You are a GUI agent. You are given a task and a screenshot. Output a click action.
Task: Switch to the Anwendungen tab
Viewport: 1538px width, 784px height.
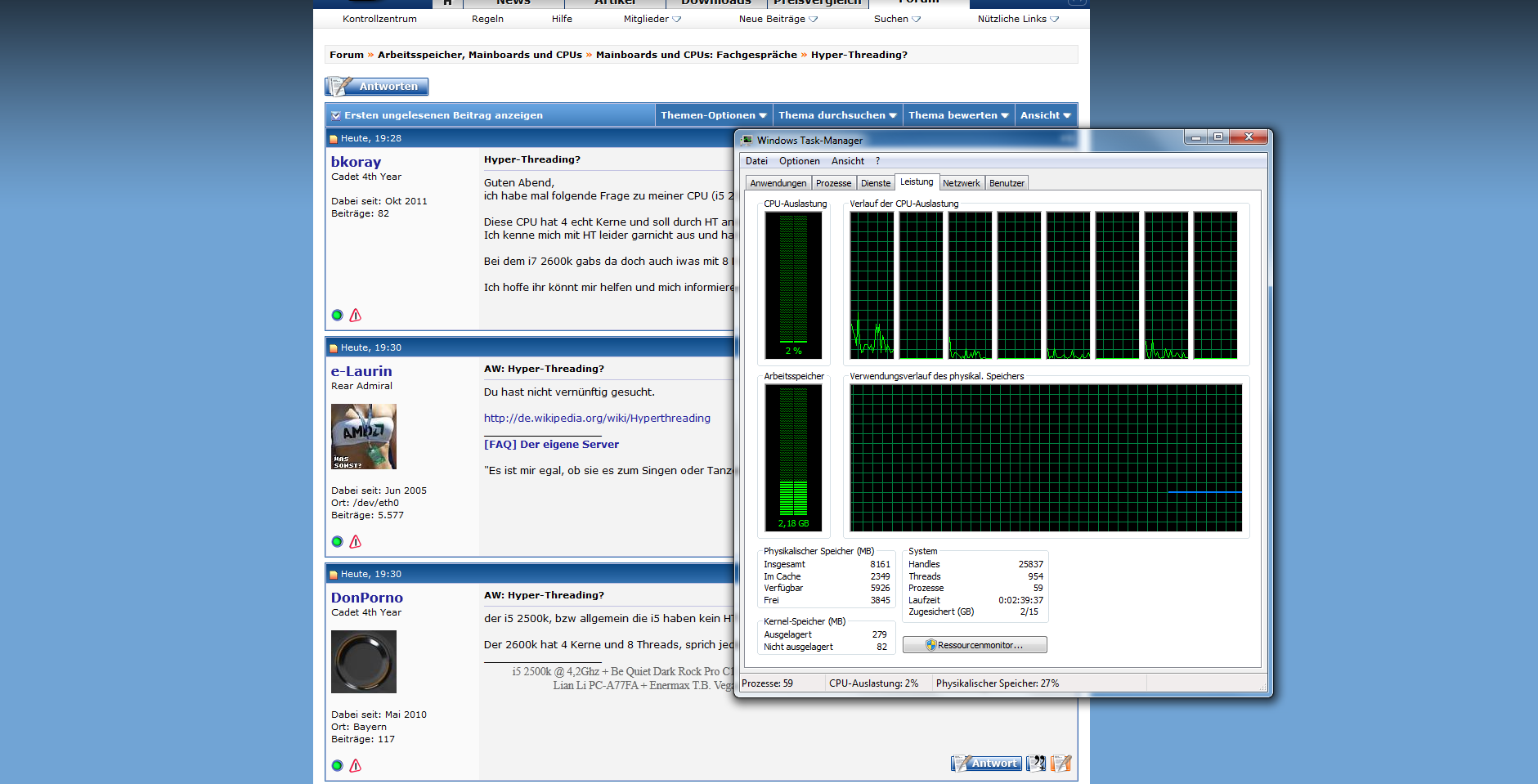[778, 183]
